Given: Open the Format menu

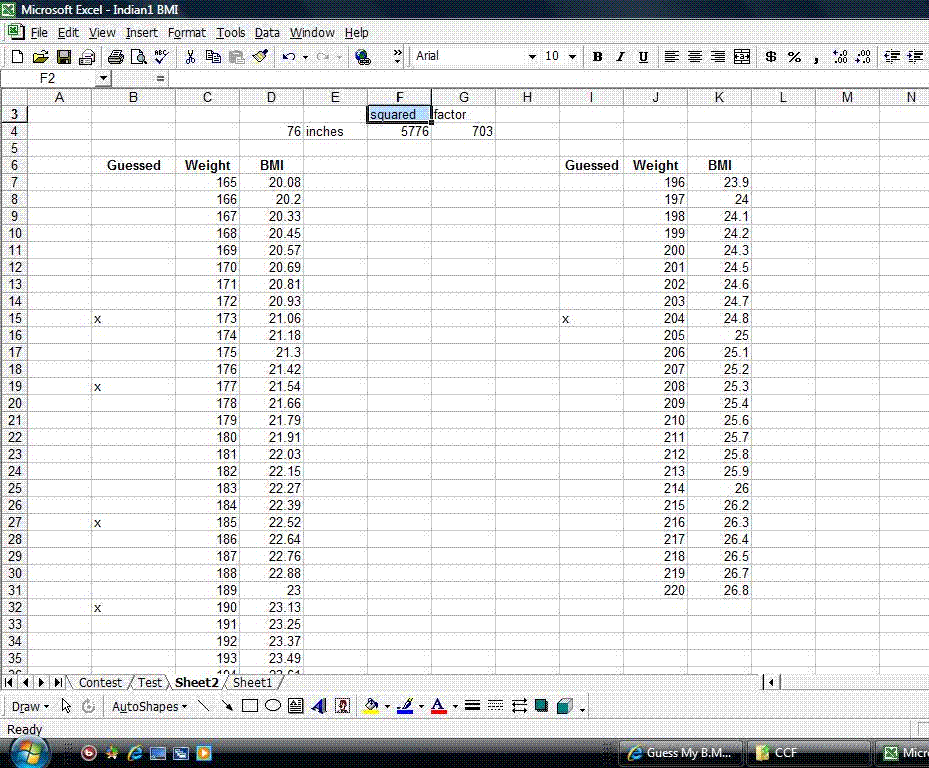Looking at the screenshot, I should (187, 33).
